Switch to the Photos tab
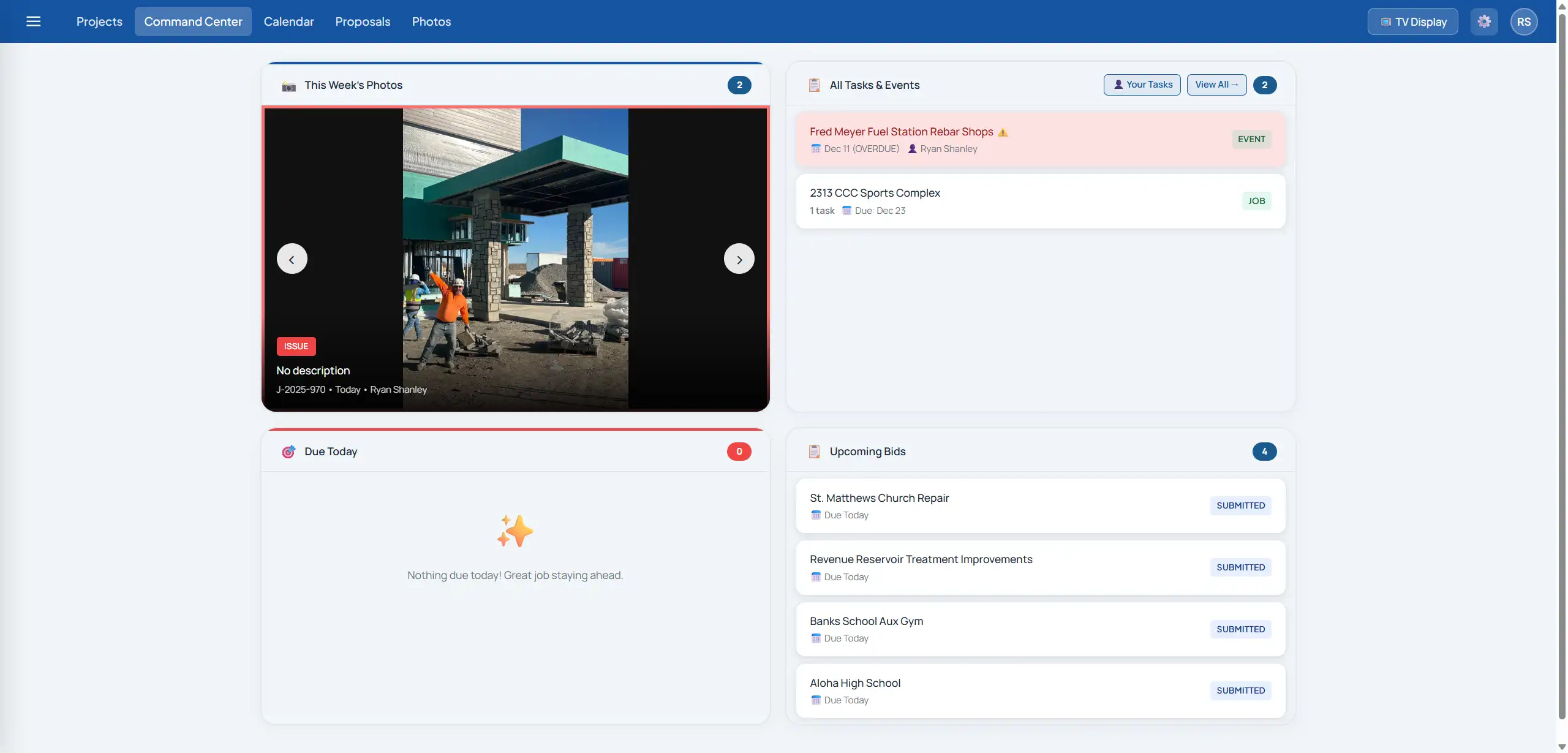Image resolution: width=1568 pixels, height=753 pixels. click(x=431, y=21)
